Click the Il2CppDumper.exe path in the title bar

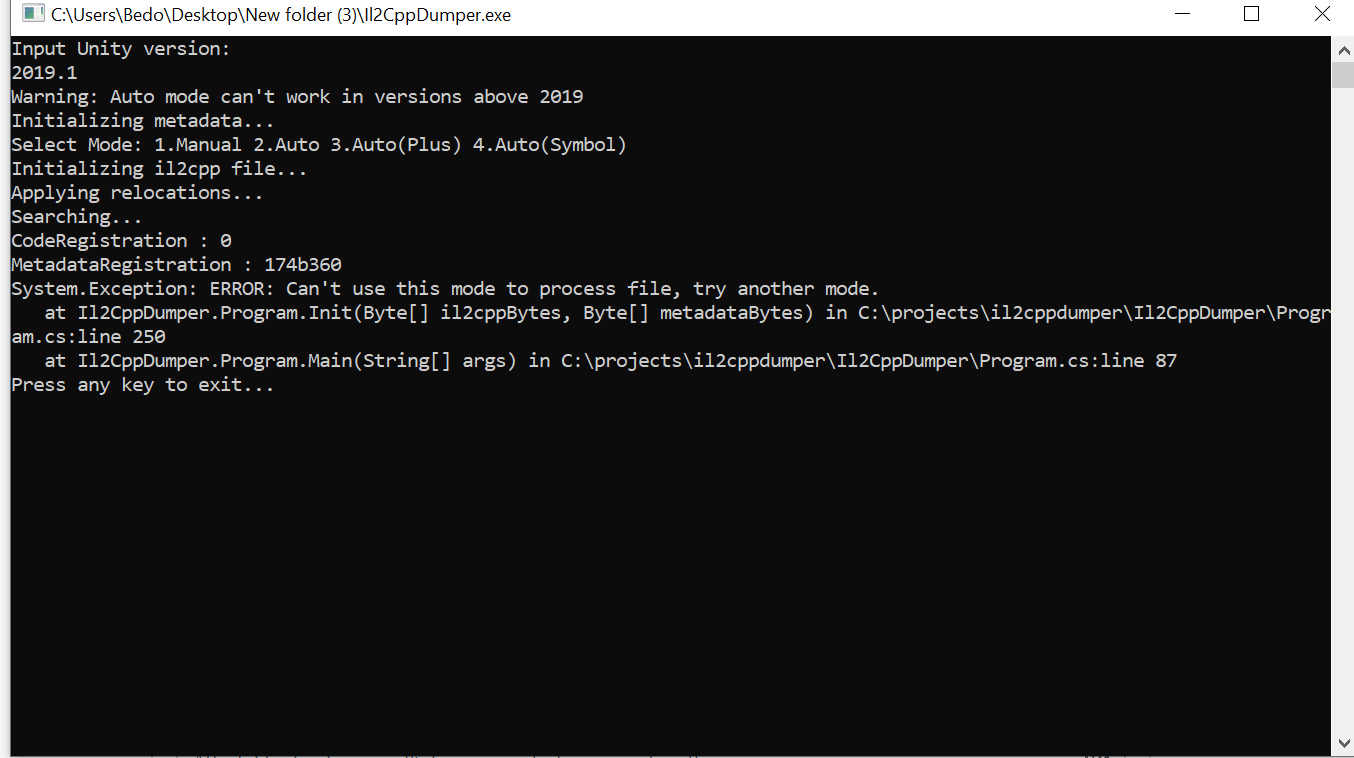280,14
